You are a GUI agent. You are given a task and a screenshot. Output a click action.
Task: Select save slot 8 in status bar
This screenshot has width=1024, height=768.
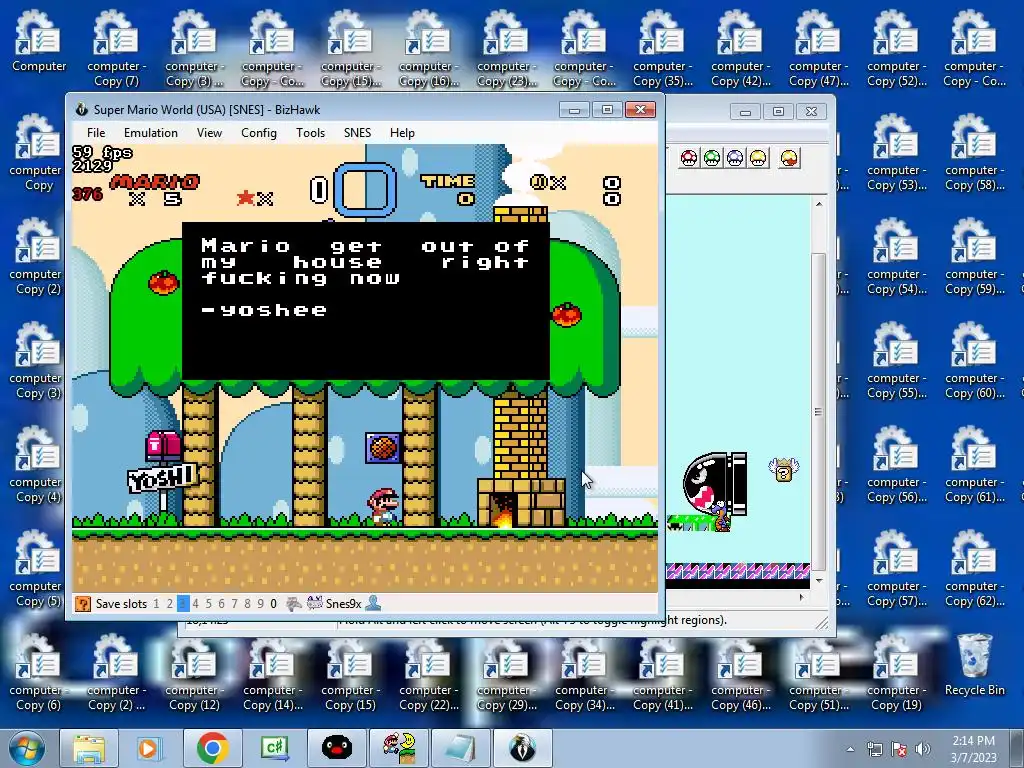pos(248,604)
